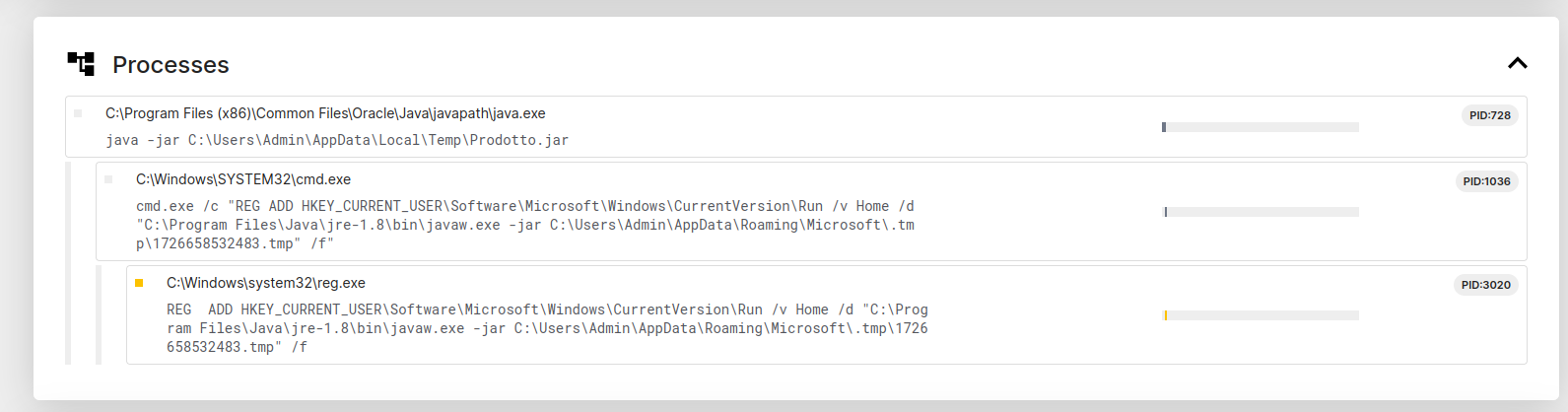The height and width of the screenshot is (412, 1568).
Task: Click the outer tree indent bar under java.exe
Action: coord(68,263)
